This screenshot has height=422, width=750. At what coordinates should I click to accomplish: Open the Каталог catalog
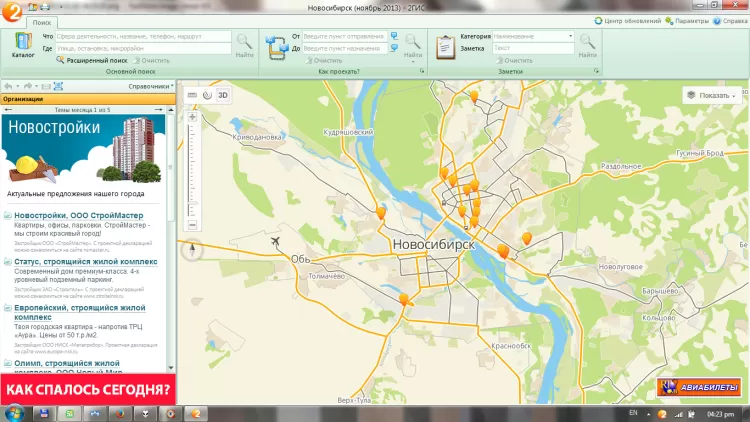pyautogui.click(x=23, y=45)
